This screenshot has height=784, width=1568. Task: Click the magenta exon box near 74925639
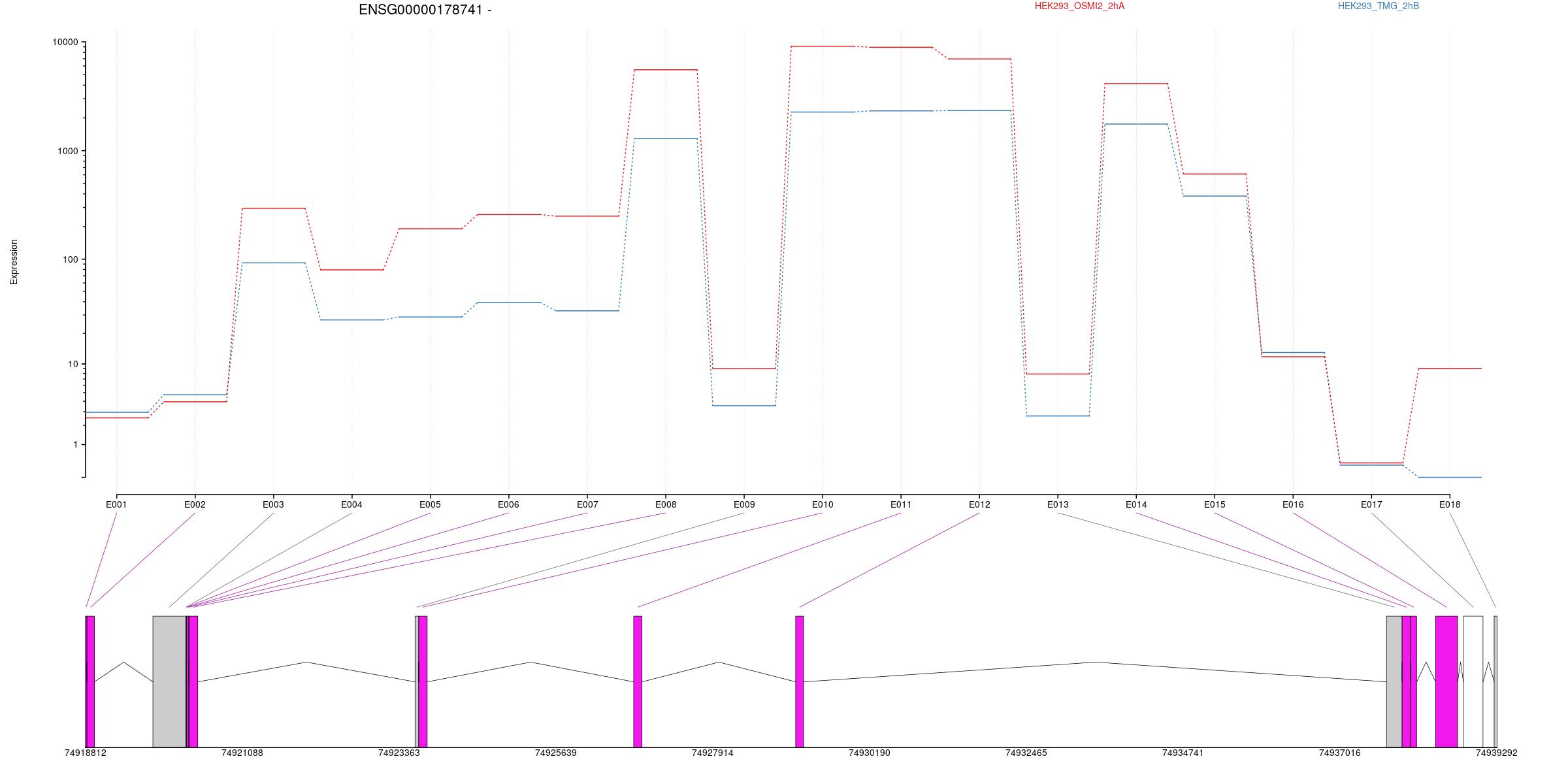[638, 681]
